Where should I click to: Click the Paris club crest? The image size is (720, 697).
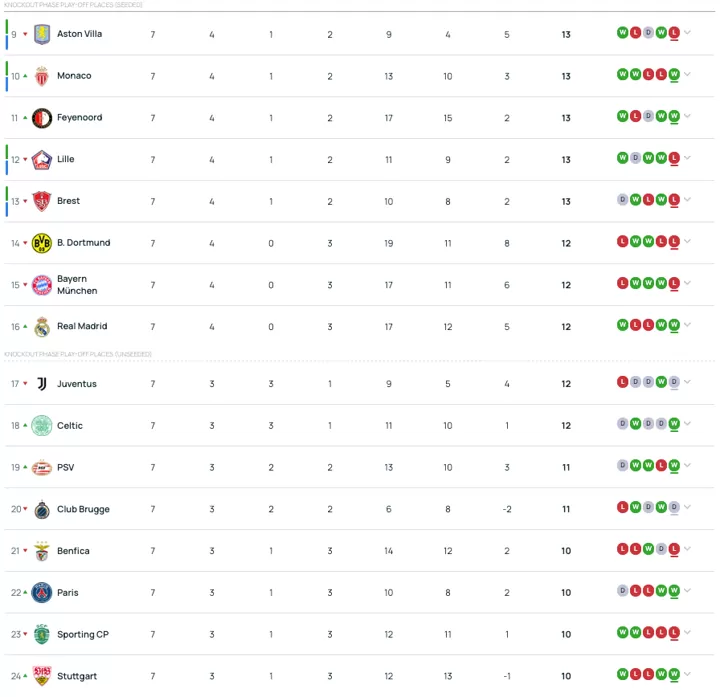tap(42, 592)
